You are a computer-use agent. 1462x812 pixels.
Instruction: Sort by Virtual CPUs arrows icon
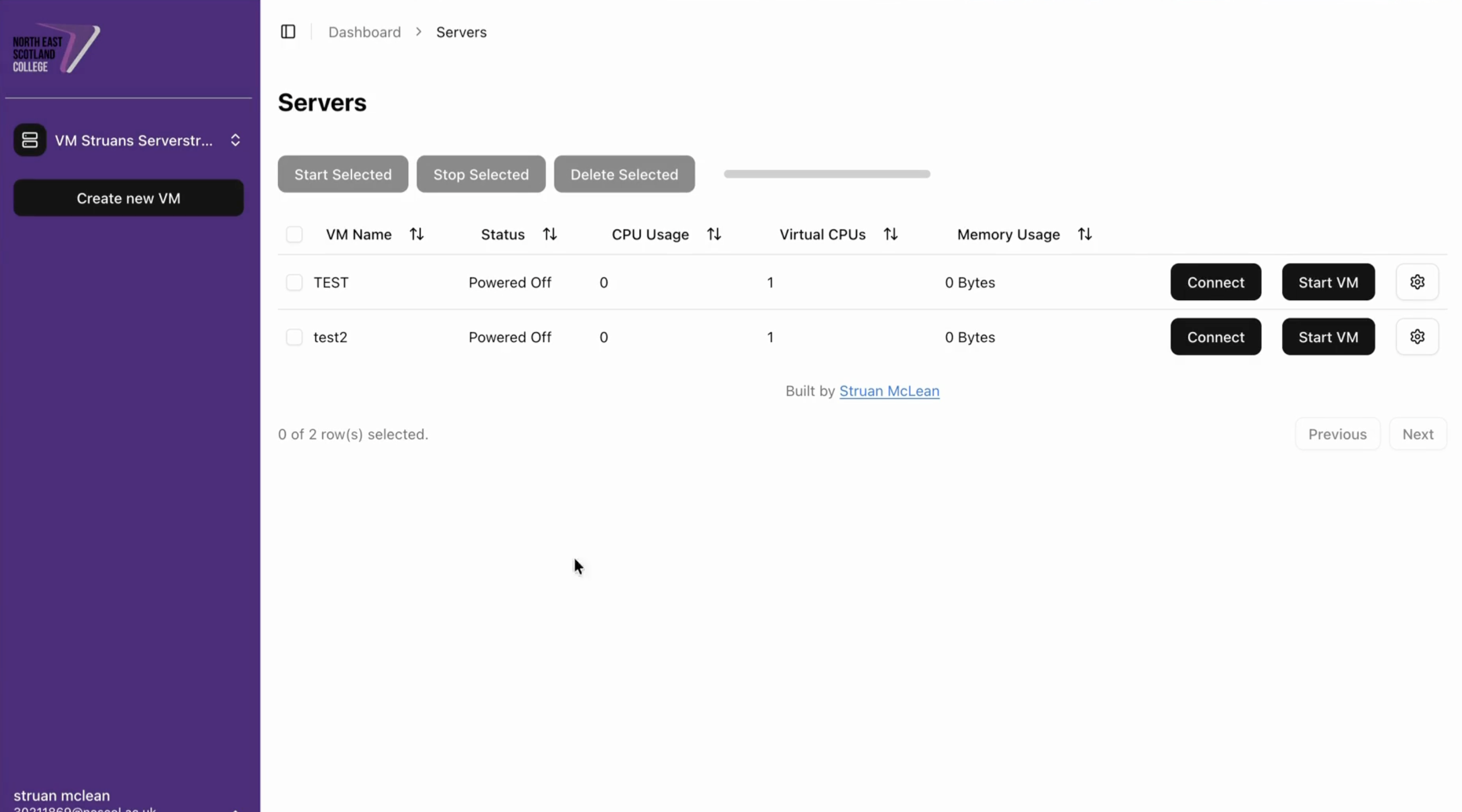(891, 234)
